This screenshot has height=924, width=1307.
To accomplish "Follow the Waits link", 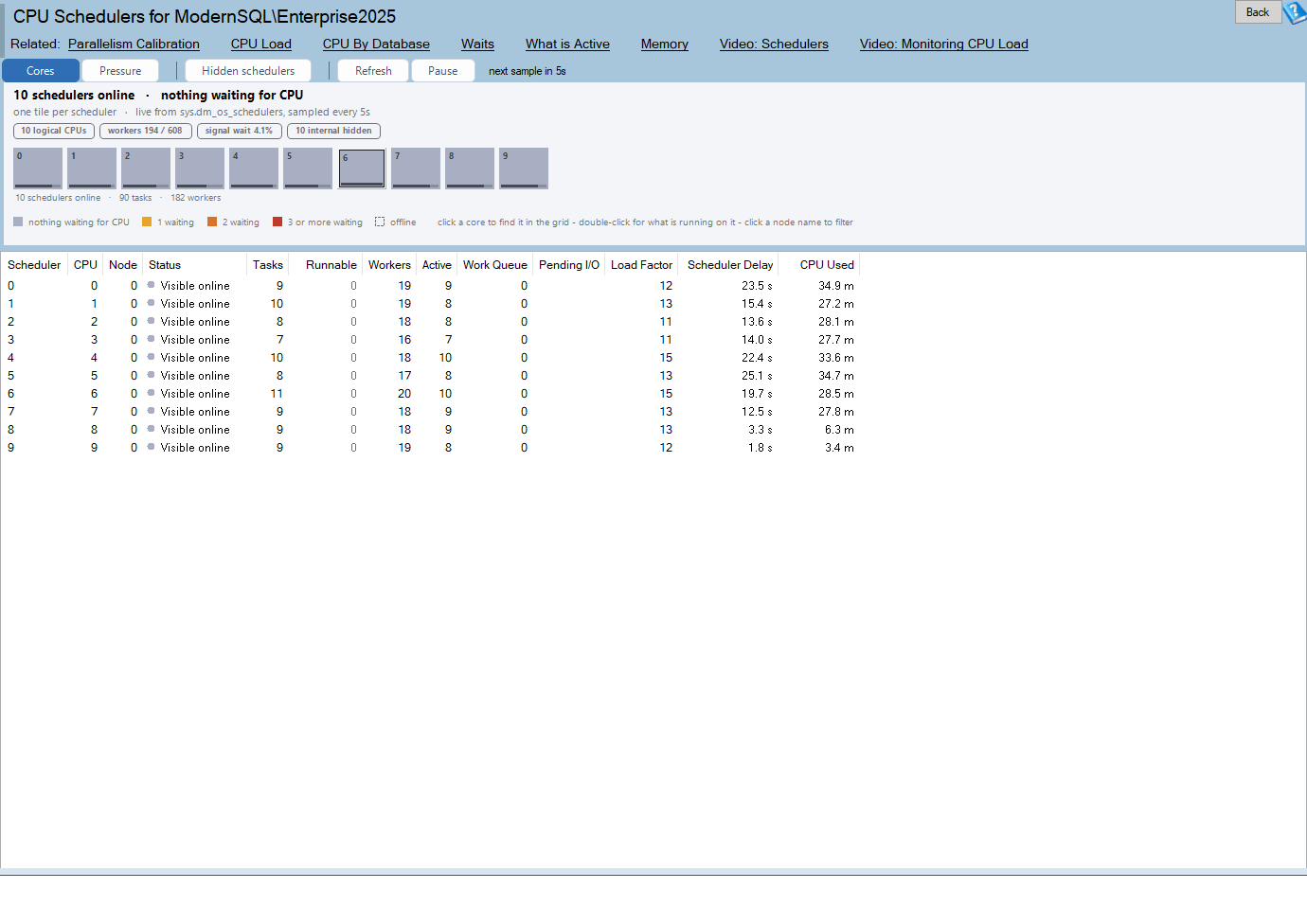I will tap(477, 44).
